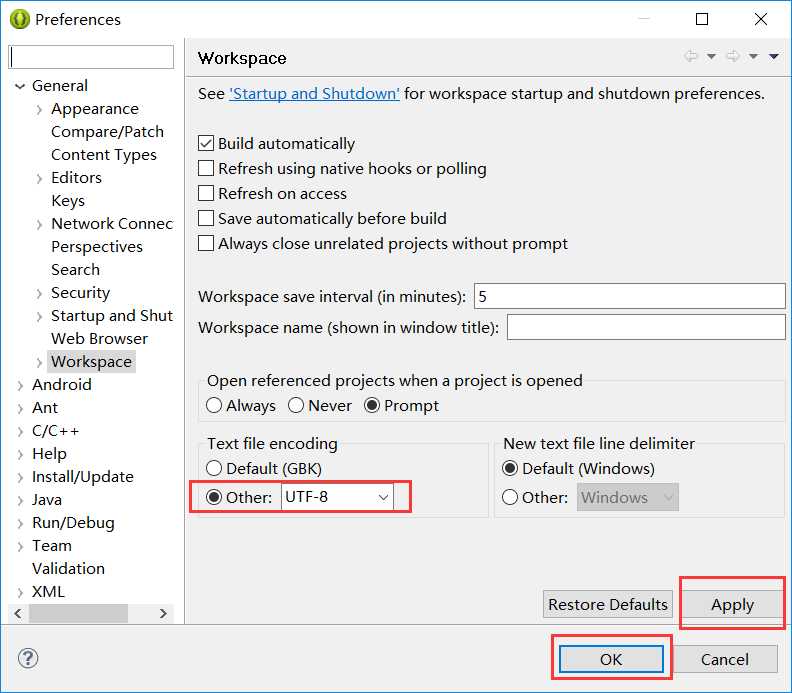This screenshot has height=693, width=792.
Task: Select Other line delimiter radio button
Action: point(510,497)
